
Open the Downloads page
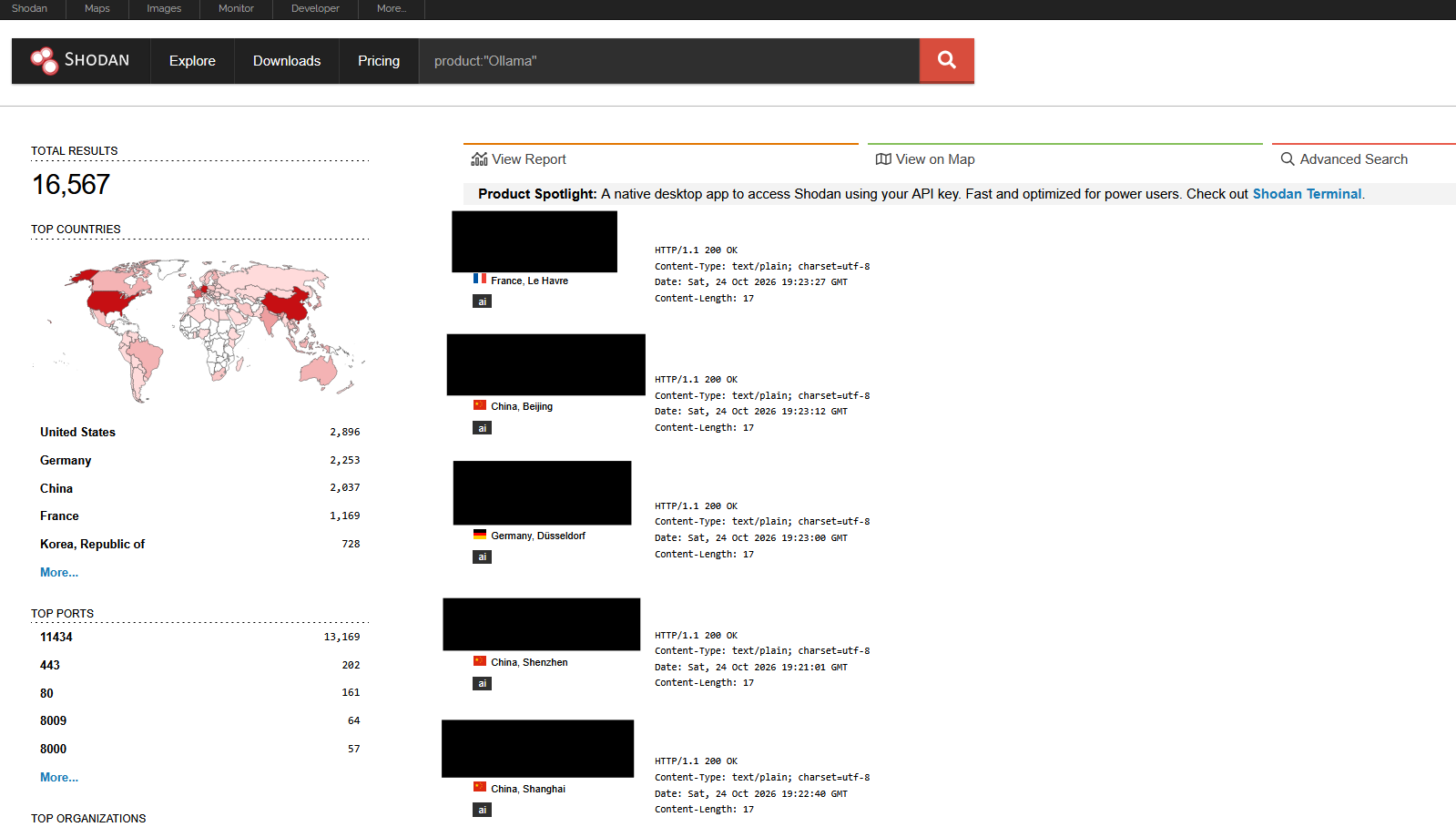287,61
